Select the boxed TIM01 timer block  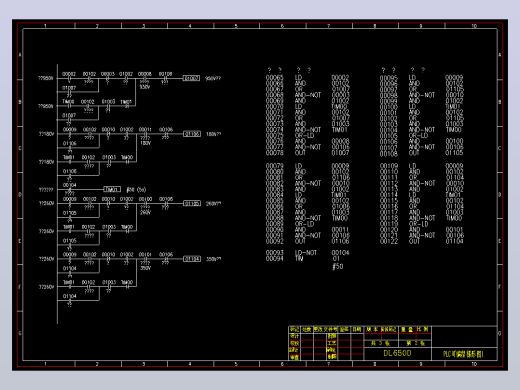click(112, 190)
